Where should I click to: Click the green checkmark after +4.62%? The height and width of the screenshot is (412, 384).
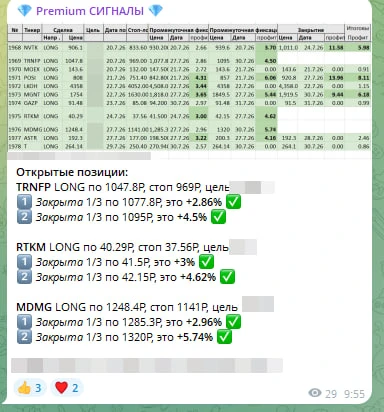pos(227,277)
